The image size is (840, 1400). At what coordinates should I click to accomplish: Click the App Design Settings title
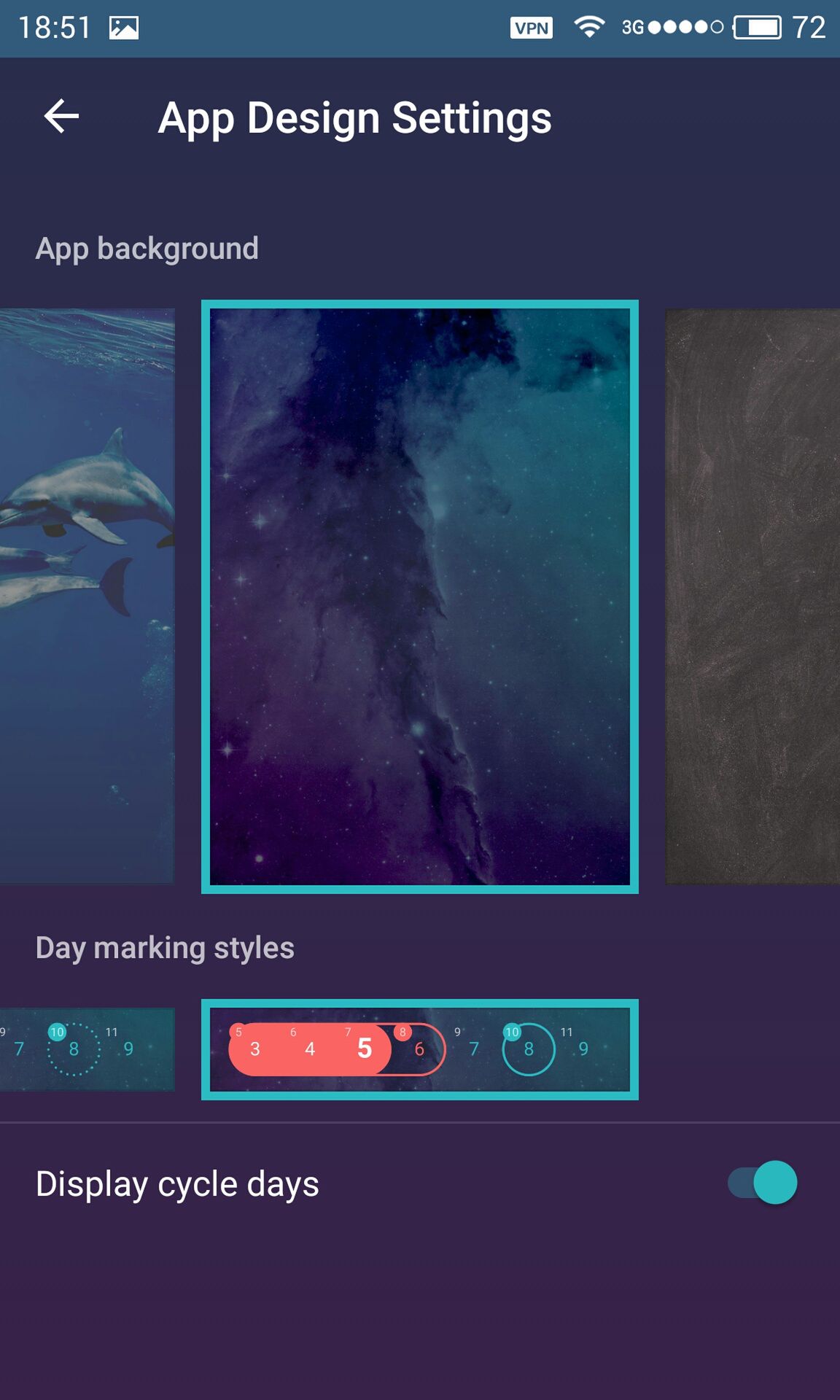(x=355, y=118)
